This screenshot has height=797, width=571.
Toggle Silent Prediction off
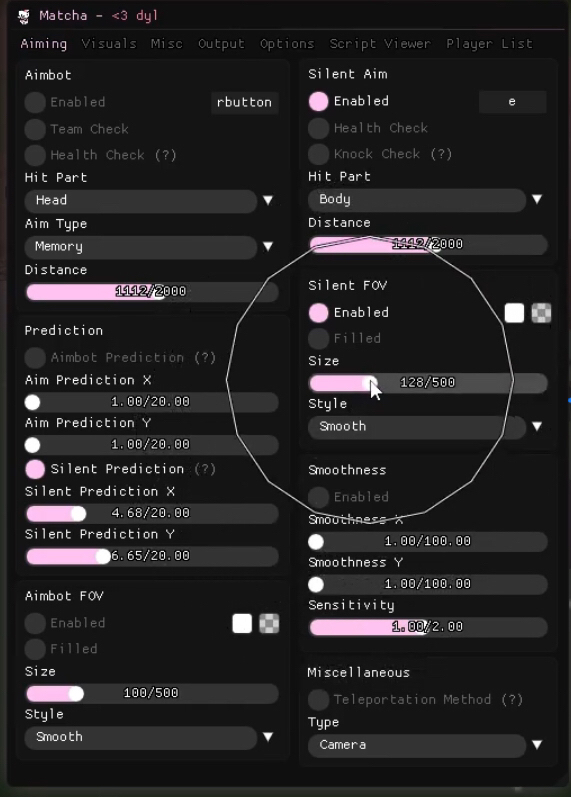click(35, 469)
